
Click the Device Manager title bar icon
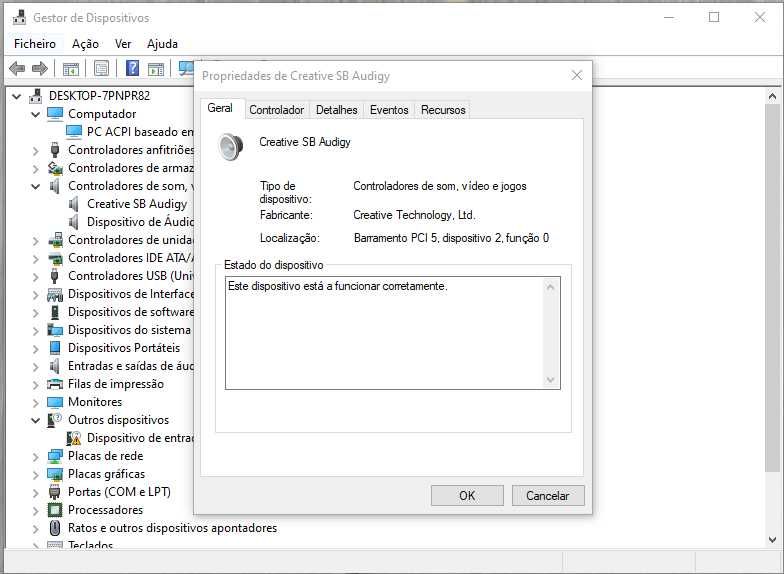[x=20, y=18]
